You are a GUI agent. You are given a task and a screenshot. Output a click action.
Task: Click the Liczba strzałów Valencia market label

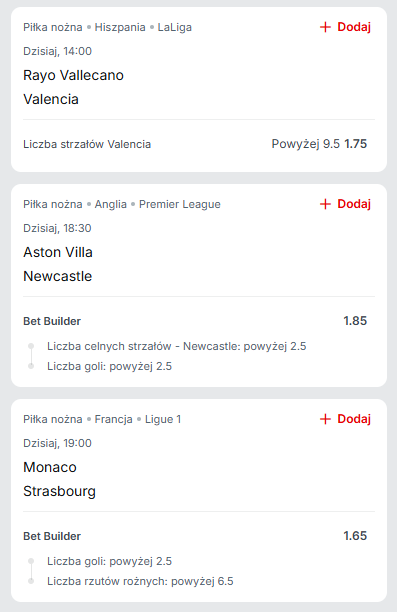coord(87,144)
